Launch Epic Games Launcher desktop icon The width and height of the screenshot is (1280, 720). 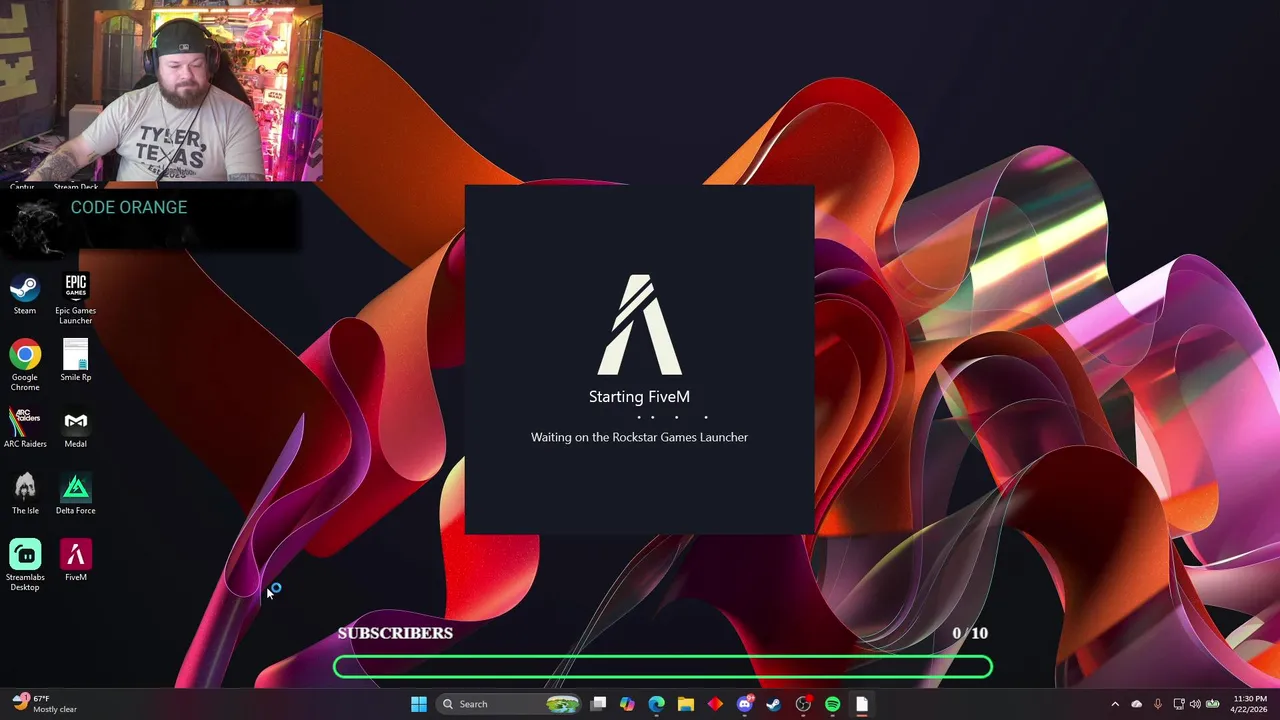[x=76, y=299]
